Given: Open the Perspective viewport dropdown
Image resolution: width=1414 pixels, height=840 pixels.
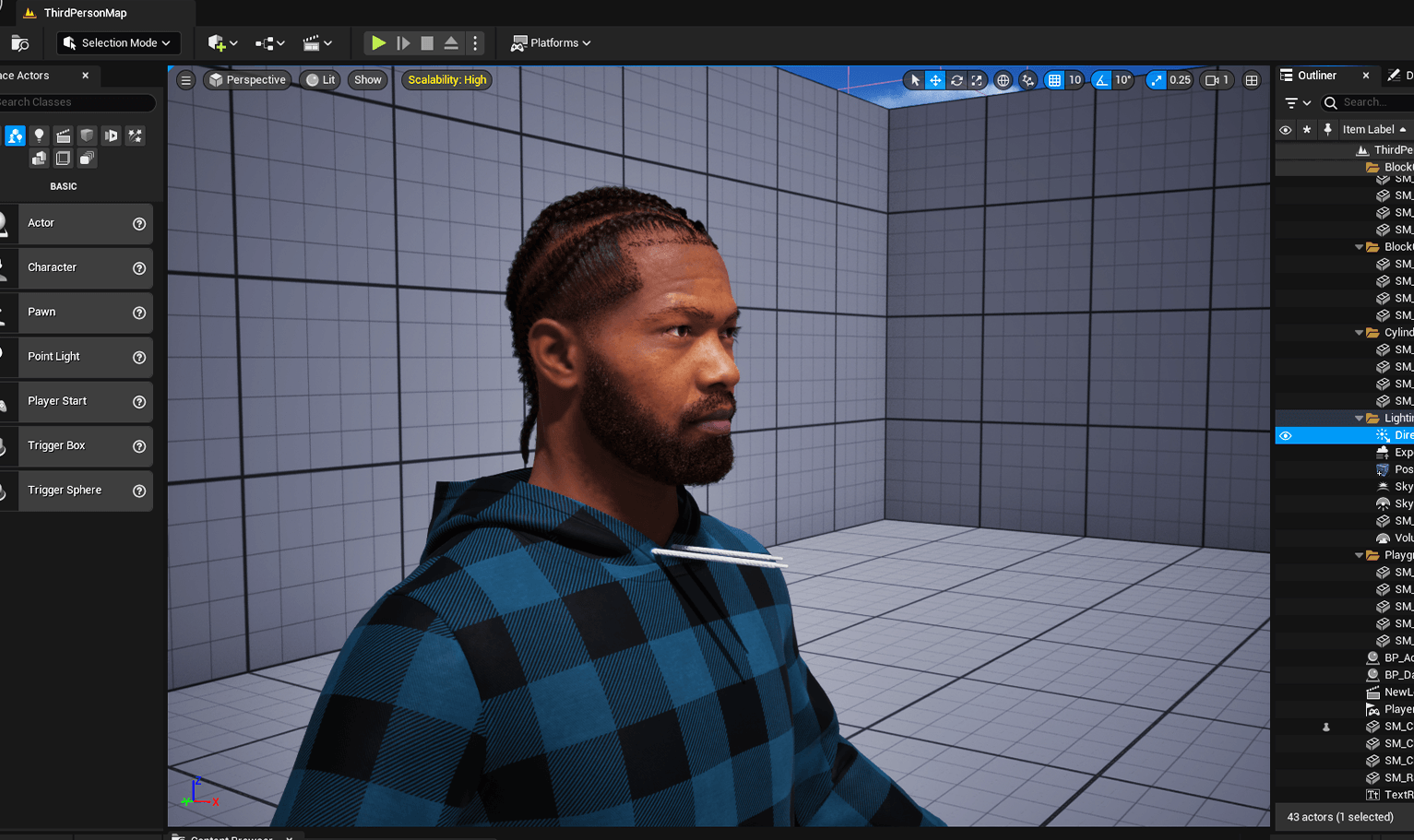Looking at the screenshot, I should pyautogui.click(x=247, y=79).
